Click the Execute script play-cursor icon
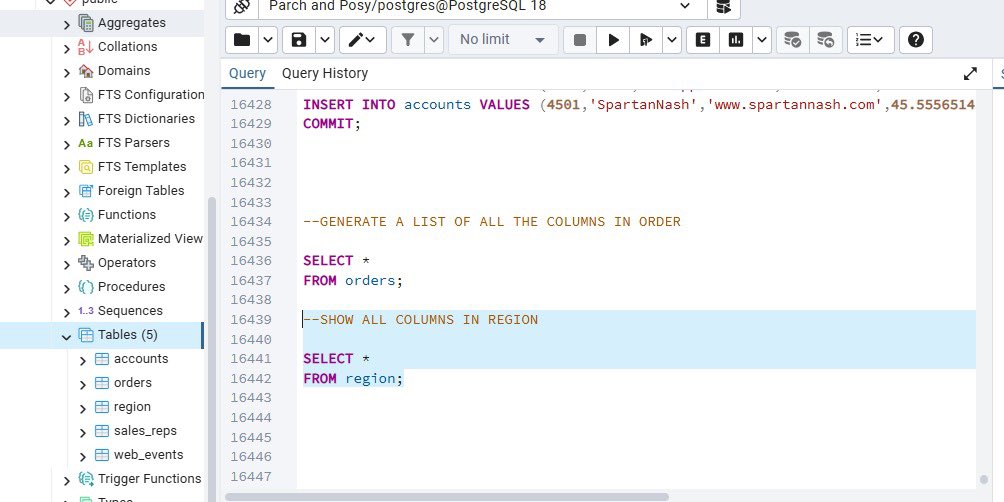This screenshot has width=1004, height=502. [645, 40]
